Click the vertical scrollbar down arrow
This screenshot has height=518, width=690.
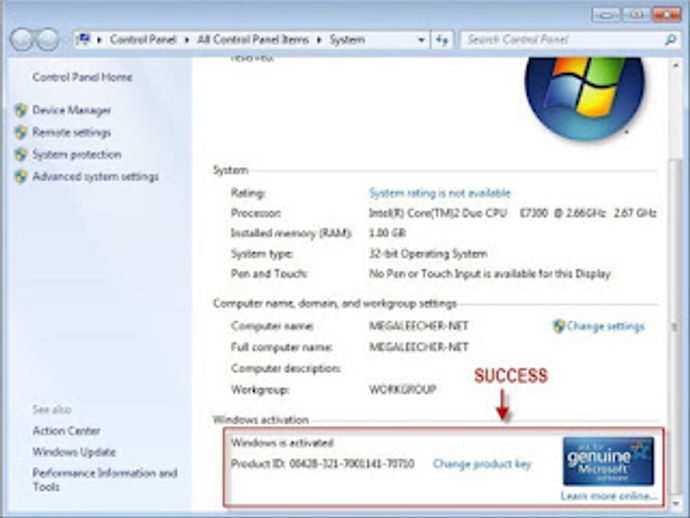pyautogui.click(x=675, y=503)
